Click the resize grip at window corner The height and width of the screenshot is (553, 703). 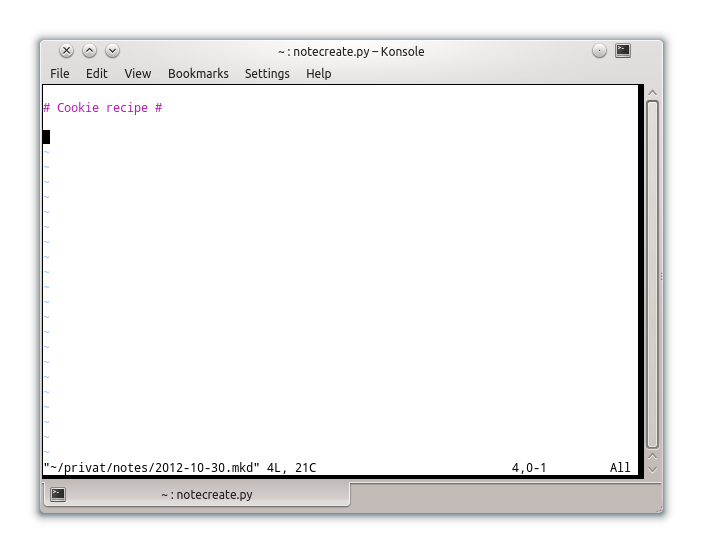(x=659, y=509)
